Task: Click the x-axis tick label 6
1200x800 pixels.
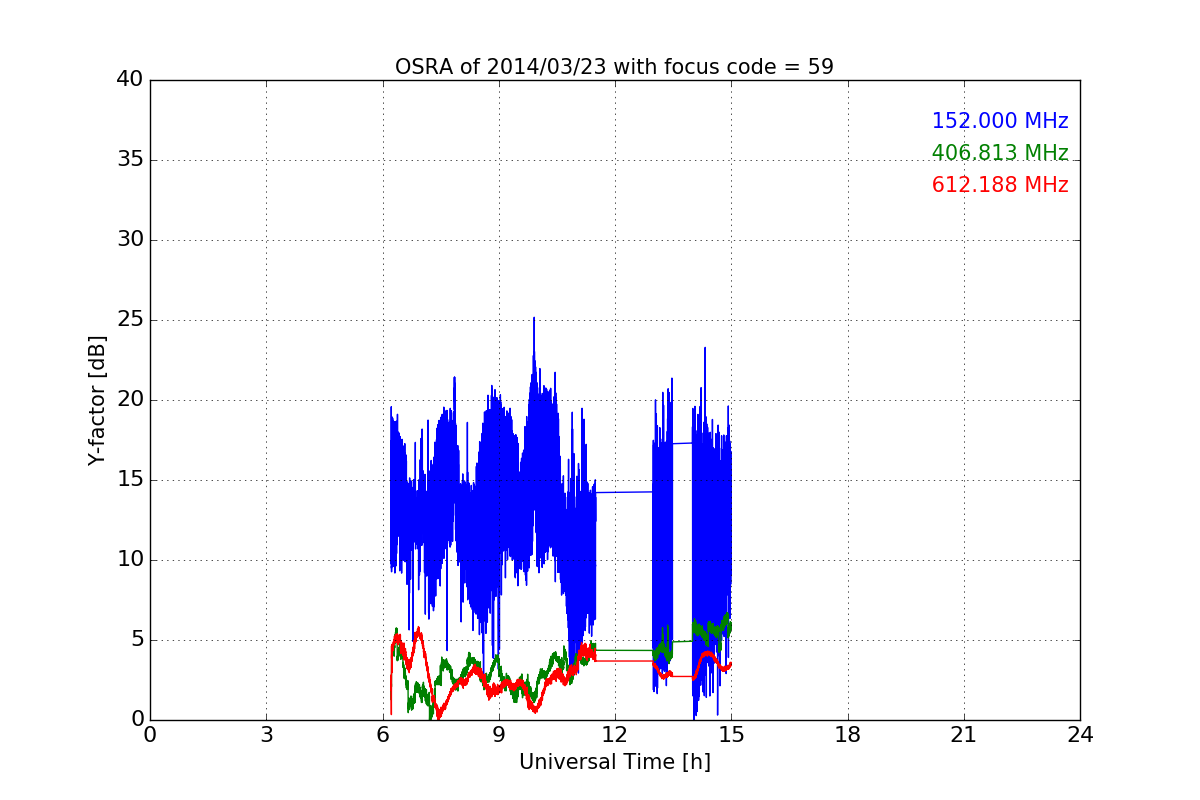Action: 383,735
